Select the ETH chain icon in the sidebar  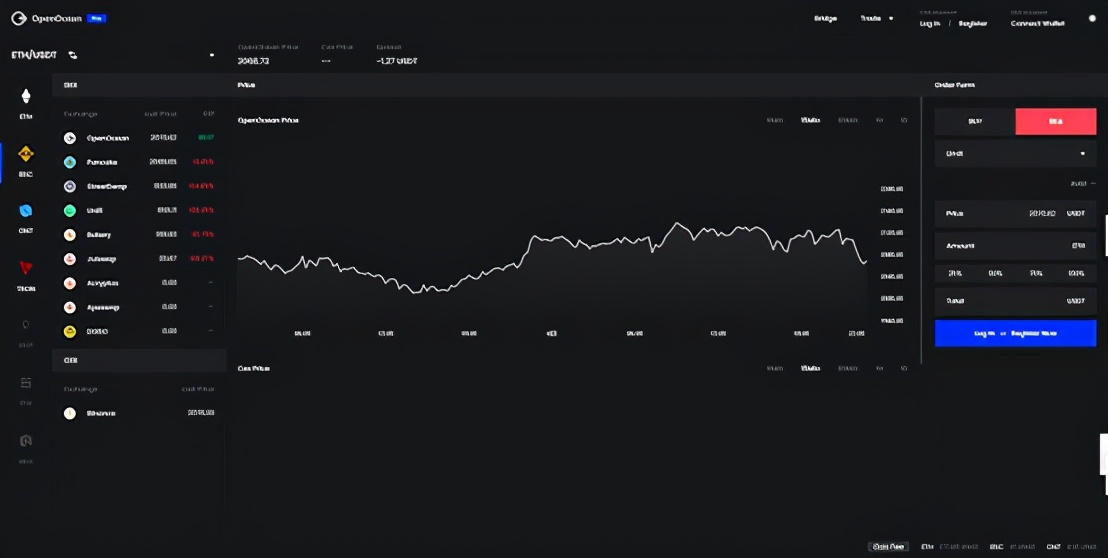(26, 96)
